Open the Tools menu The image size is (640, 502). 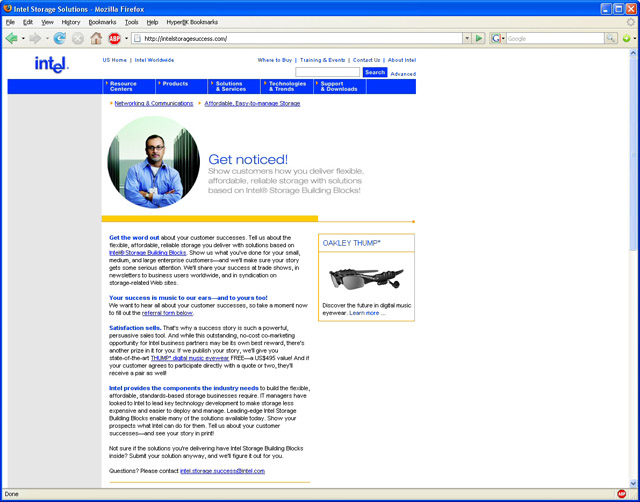131,22
